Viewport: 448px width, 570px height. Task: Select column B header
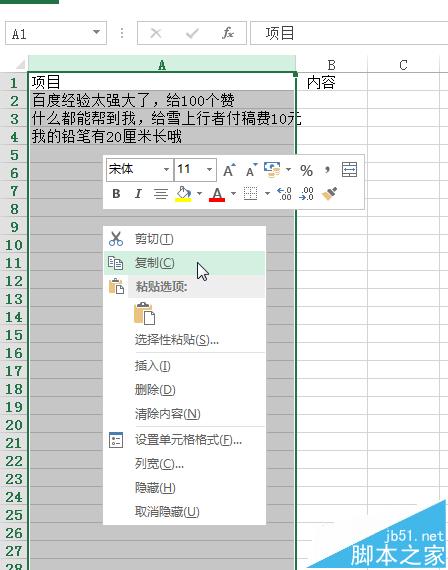pyautogui.click(x=332, y=65)
